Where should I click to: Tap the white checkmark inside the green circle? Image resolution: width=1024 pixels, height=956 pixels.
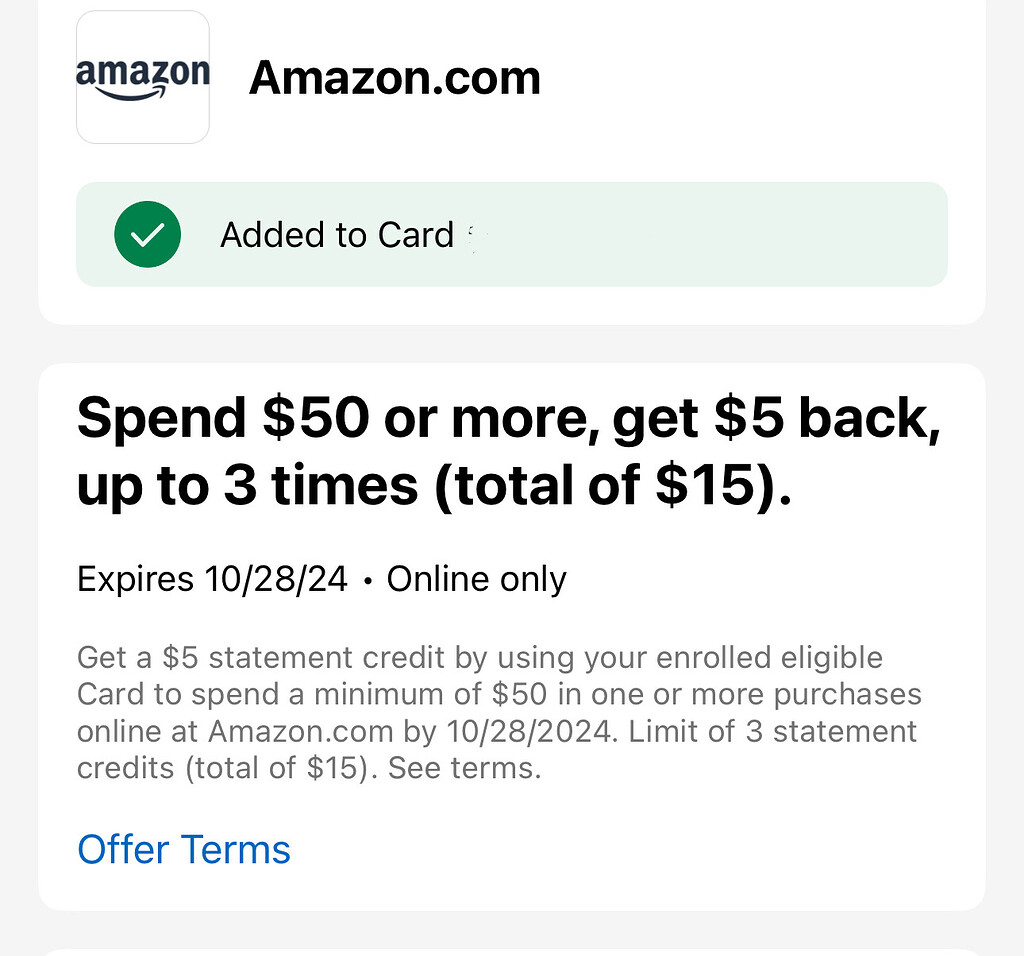tap(147, 234)
